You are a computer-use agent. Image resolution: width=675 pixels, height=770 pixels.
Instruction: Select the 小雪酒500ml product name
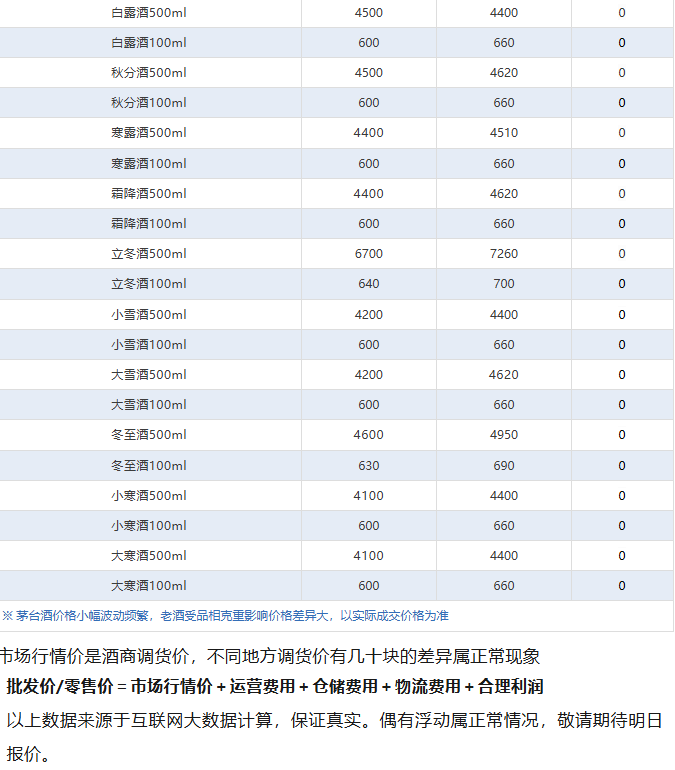point(149,314)
